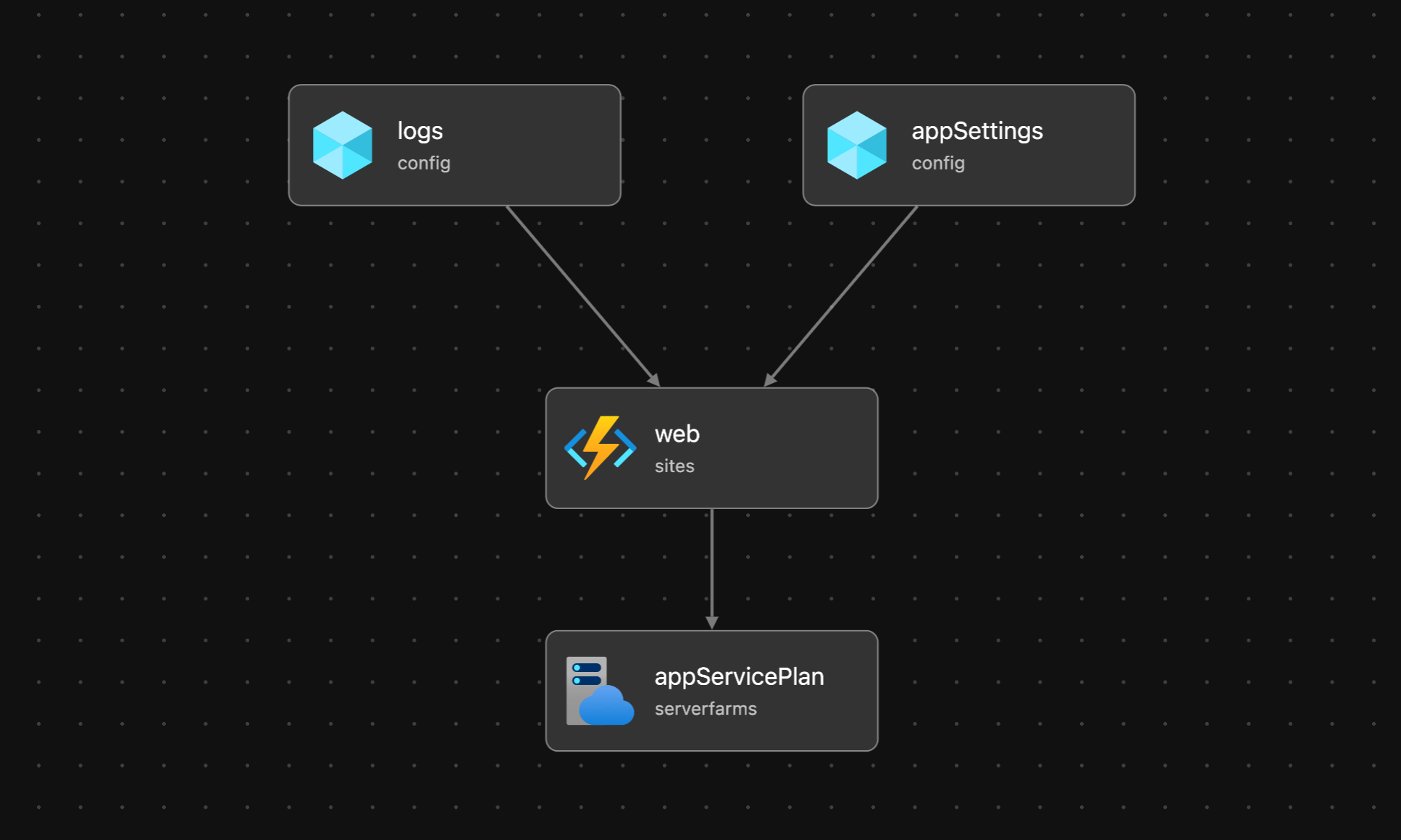Click the 'serverfarms' resource type label
The width and height of the screenshot is (1401, 840).
[x=705, y=709]
